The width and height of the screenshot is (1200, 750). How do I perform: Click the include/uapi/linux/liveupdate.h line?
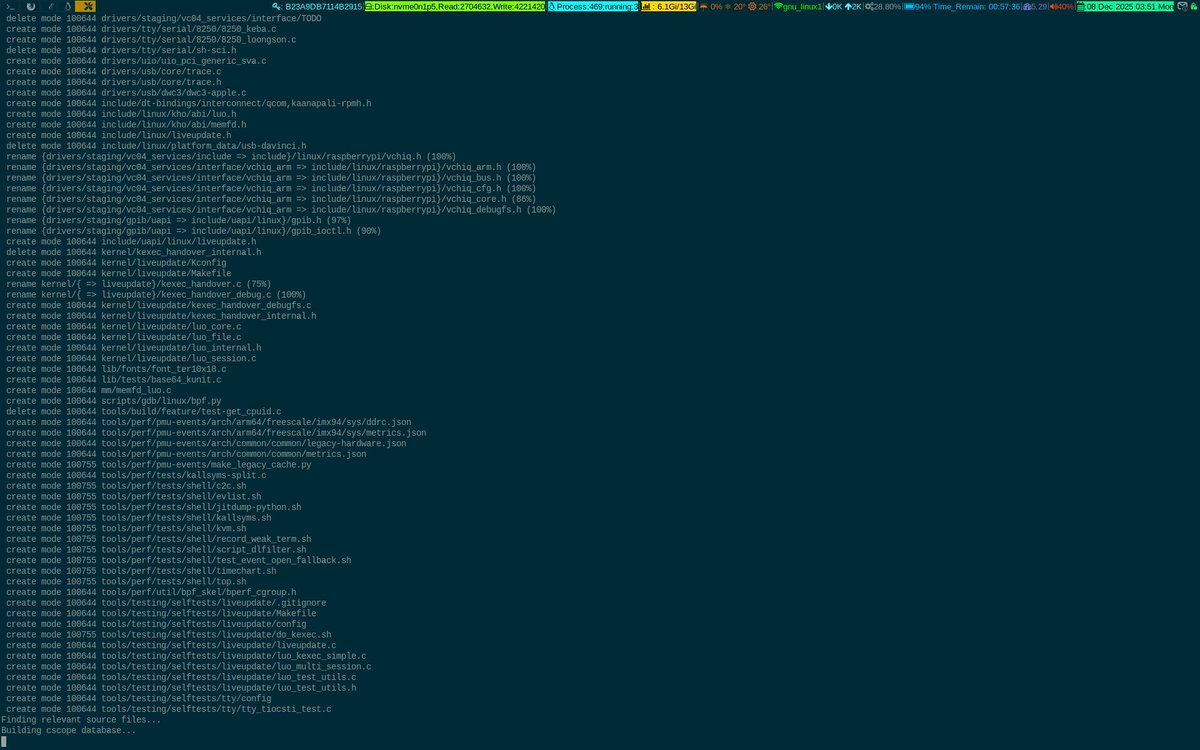pos(131,242)
